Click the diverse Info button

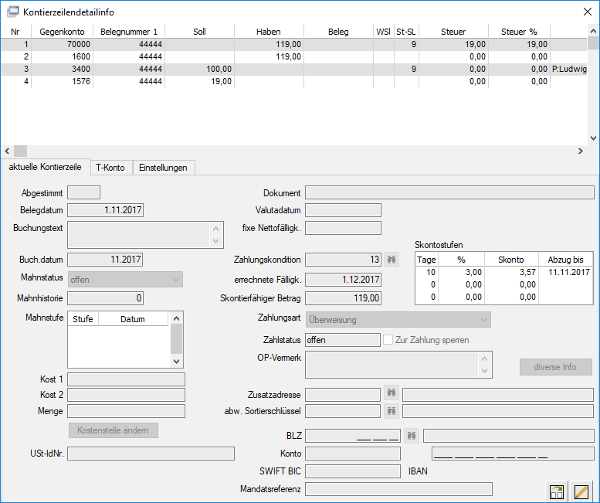(555, 367)
